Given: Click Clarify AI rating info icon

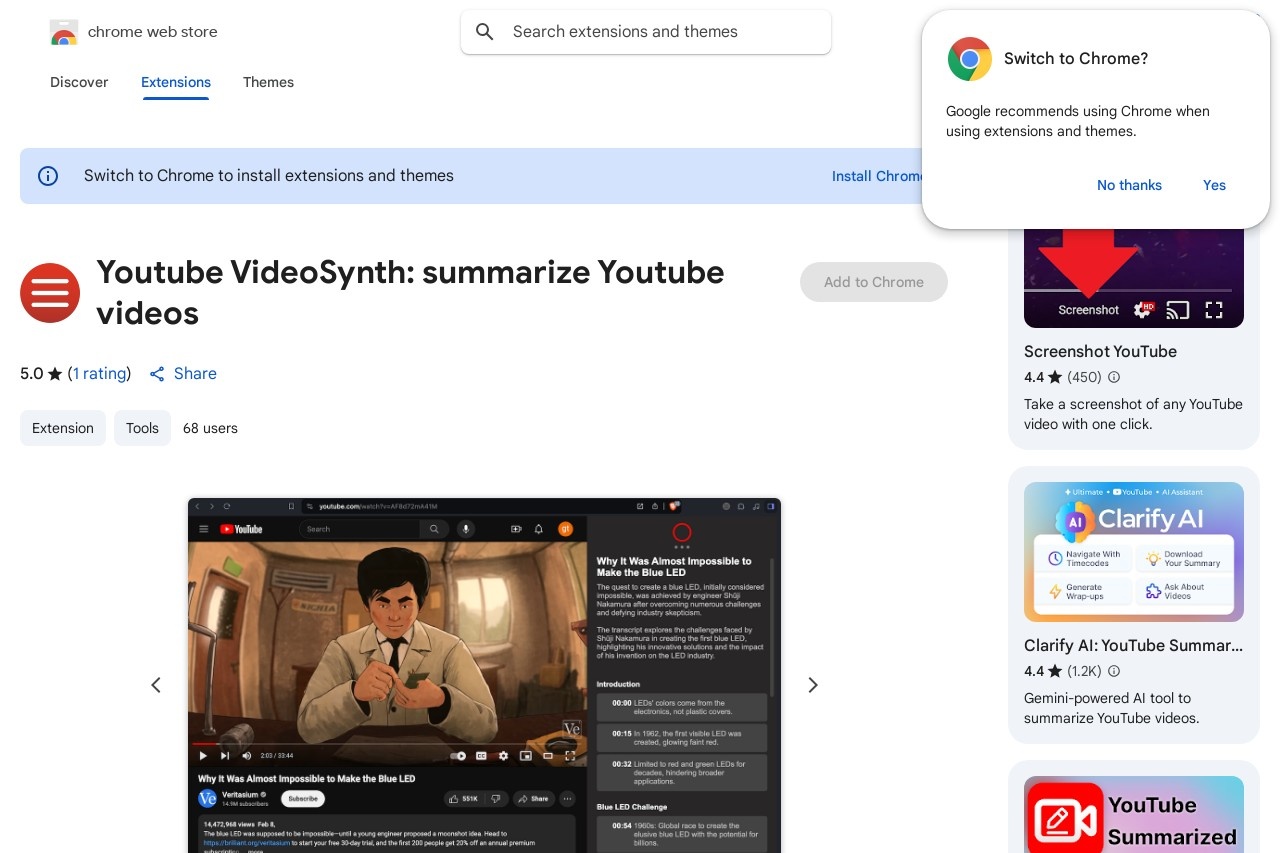Looking at the screenshot, I should click(1114, 672).
